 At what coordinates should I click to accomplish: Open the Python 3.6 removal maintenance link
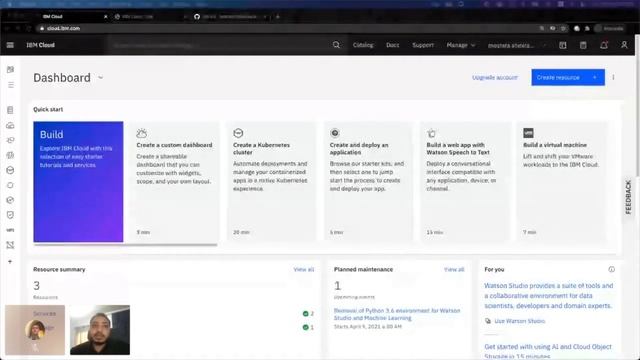coord(397,314)
